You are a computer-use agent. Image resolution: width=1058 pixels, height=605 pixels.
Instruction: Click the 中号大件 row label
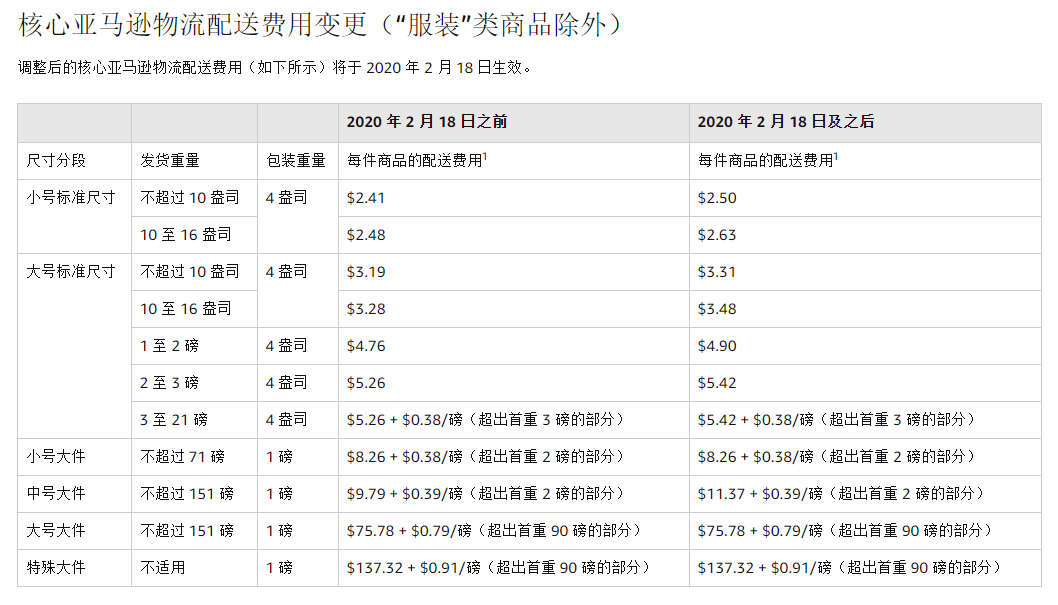(x=56, y=494)
